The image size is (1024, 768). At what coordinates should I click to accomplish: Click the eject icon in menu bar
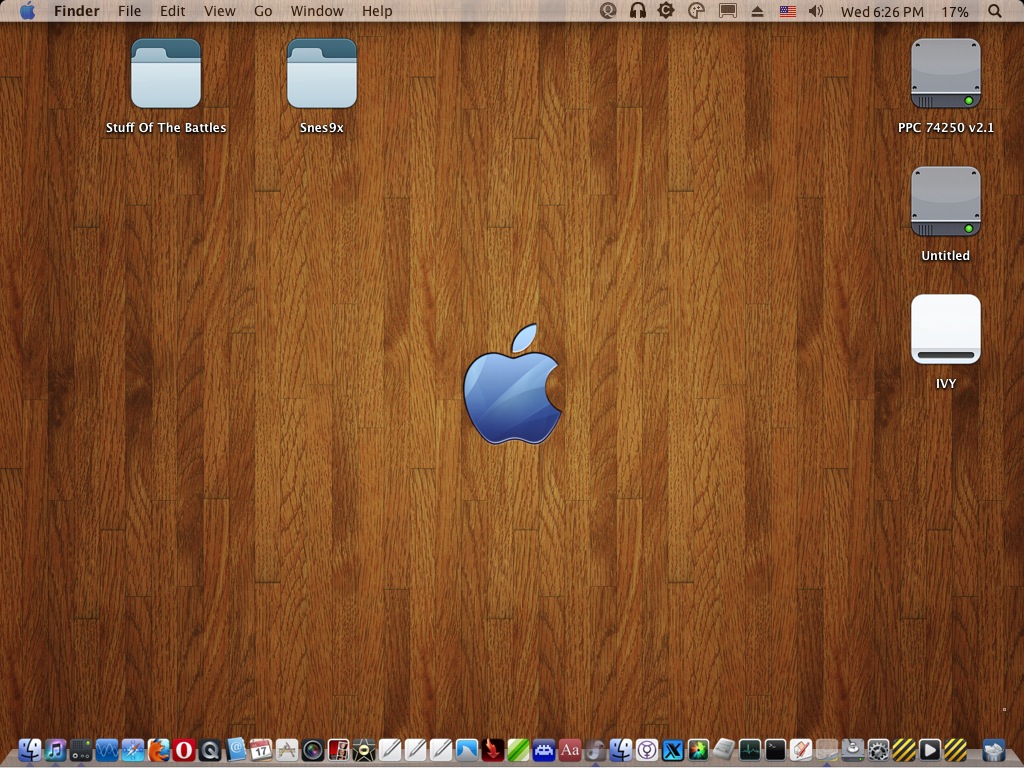click(x=757, y=11)
